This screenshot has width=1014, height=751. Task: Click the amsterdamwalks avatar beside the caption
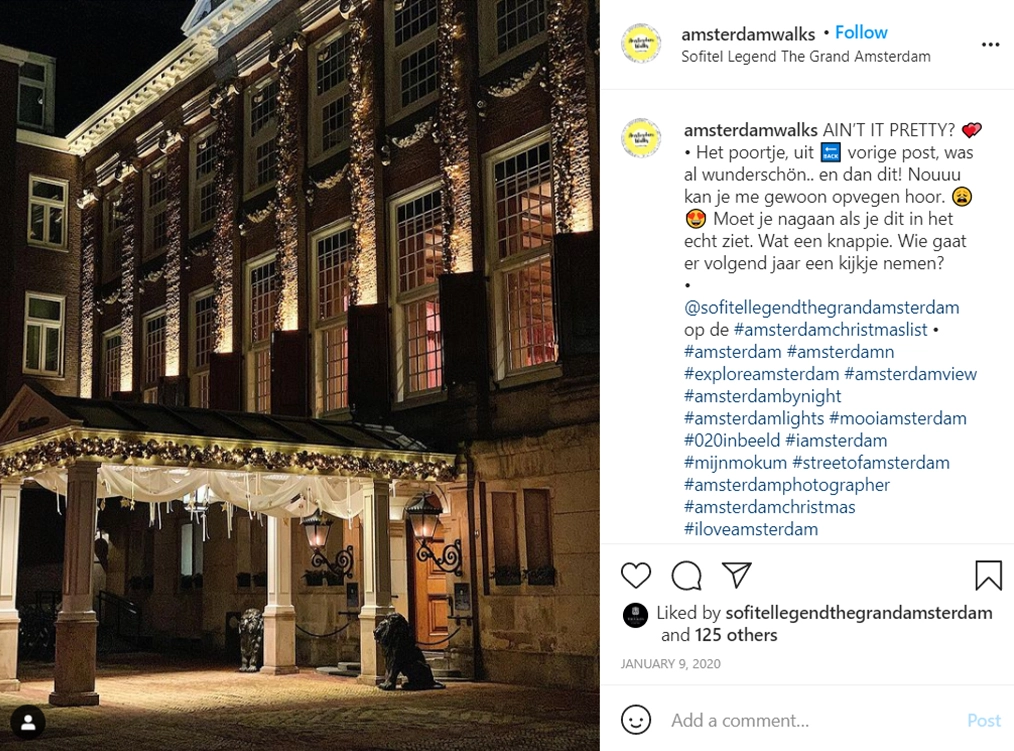(641, 138)
